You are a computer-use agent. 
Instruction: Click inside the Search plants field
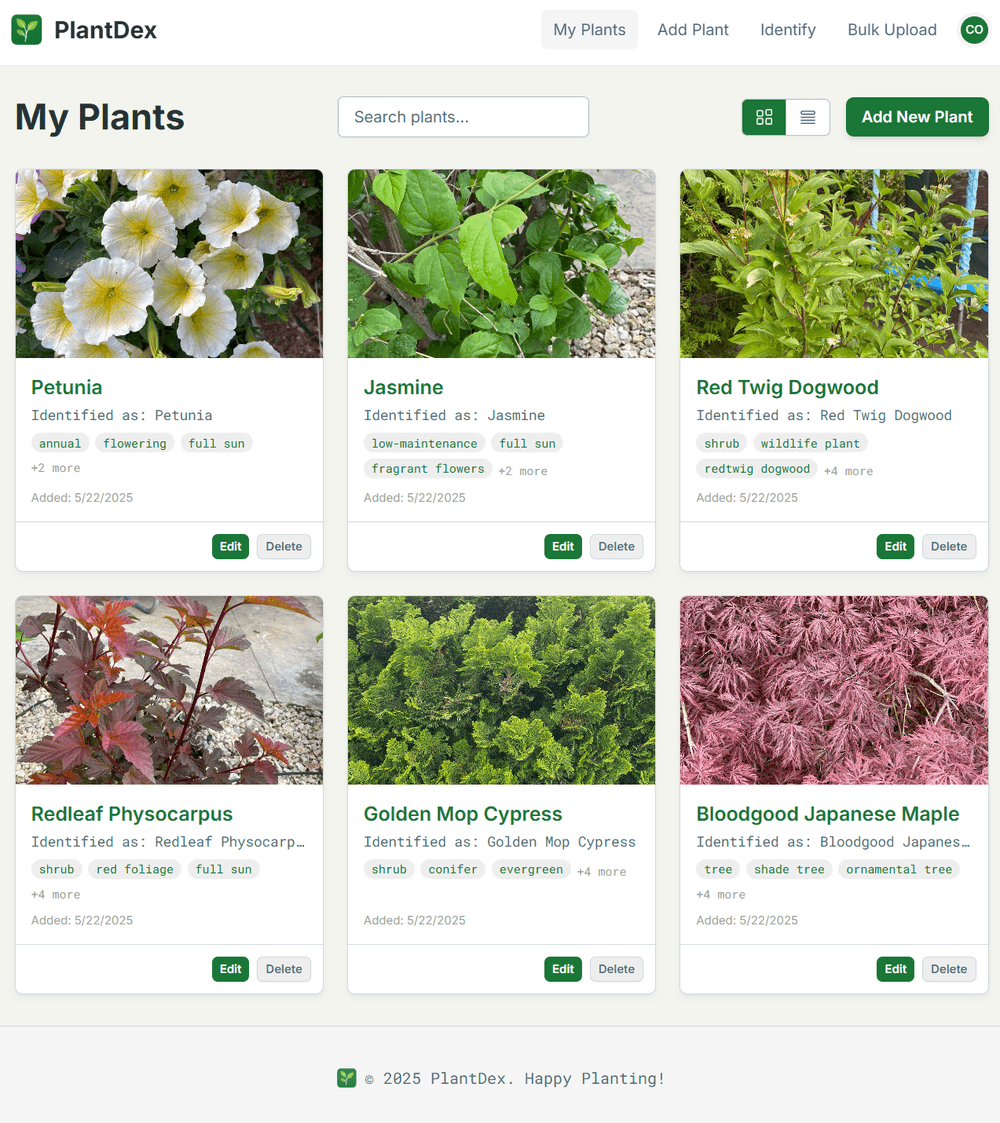click(x=463, y=117)
